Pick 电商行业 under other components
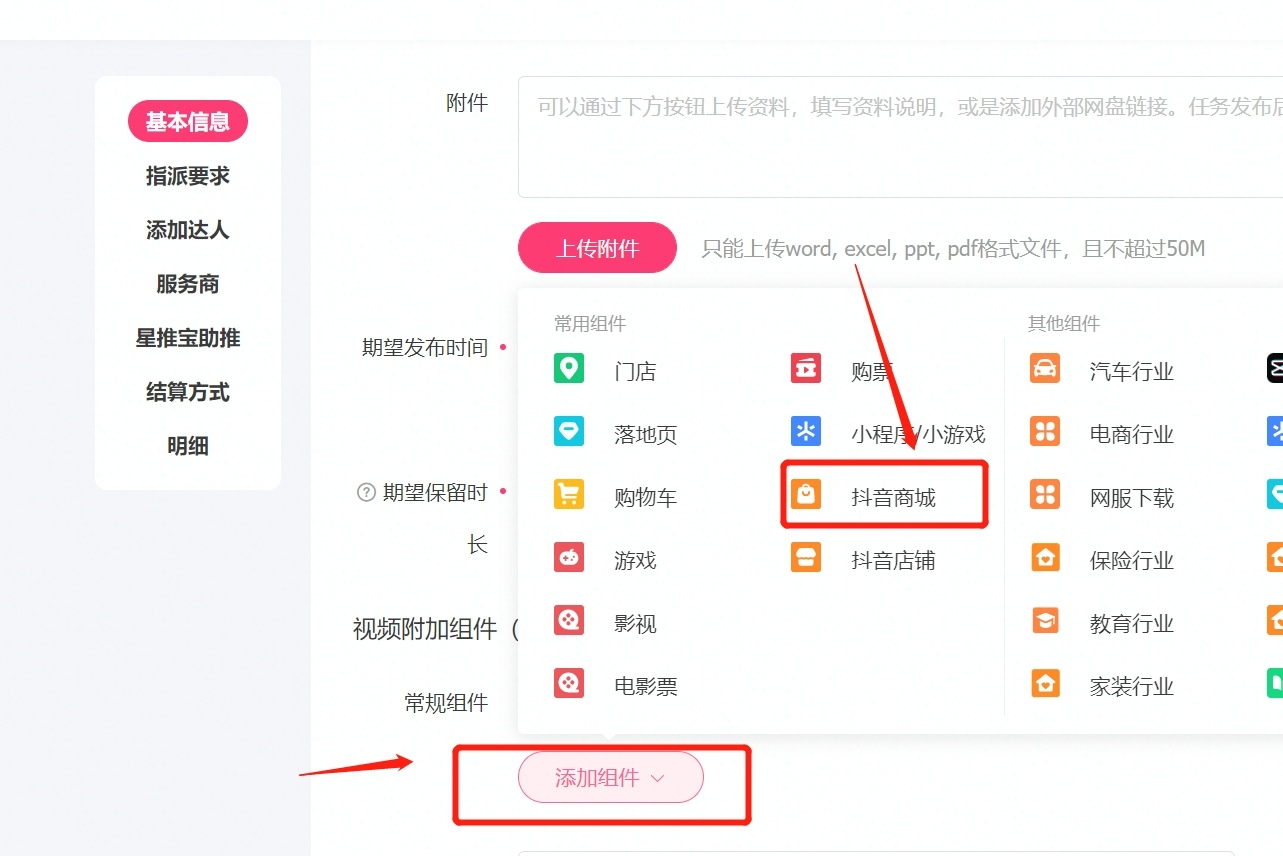1283x856 pixels. pos(1131,435)
